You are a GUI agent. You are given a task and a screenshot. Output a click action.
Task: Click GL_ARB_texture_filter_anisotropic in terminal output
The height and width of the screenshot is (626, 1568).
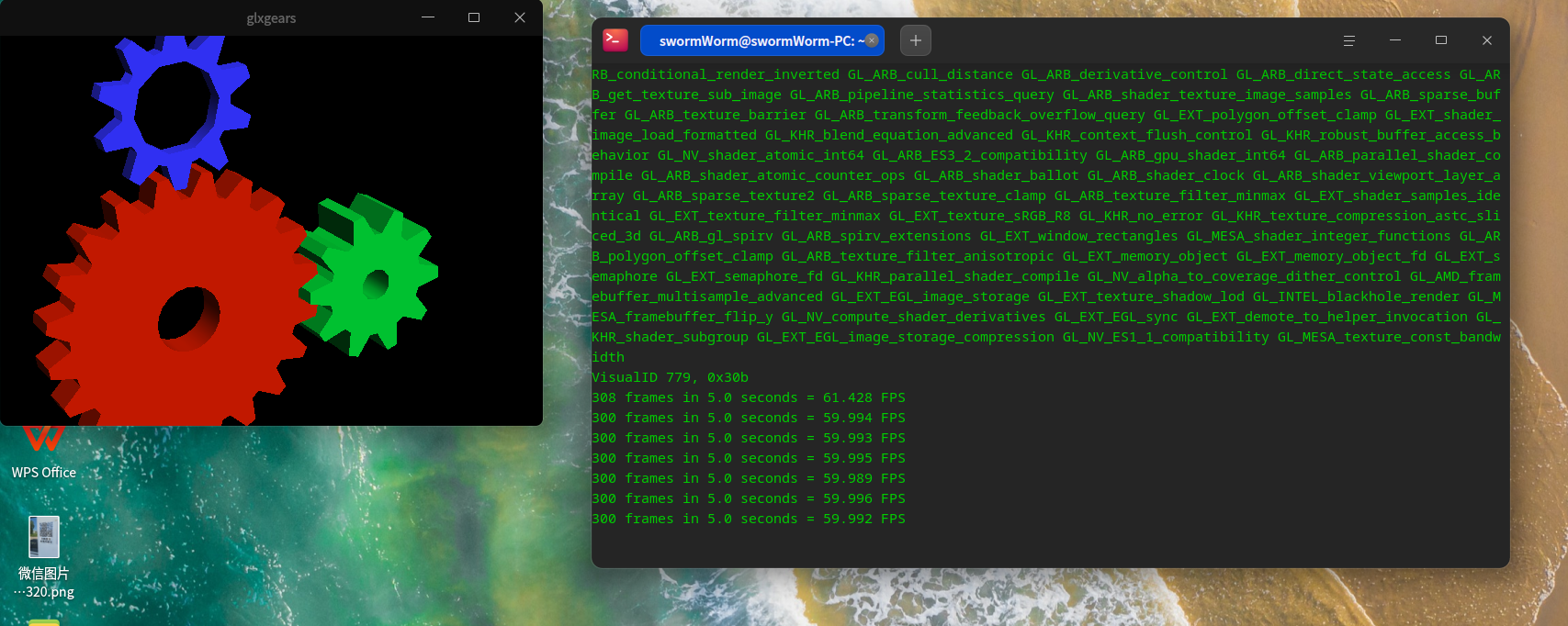(x=918, y=256)
